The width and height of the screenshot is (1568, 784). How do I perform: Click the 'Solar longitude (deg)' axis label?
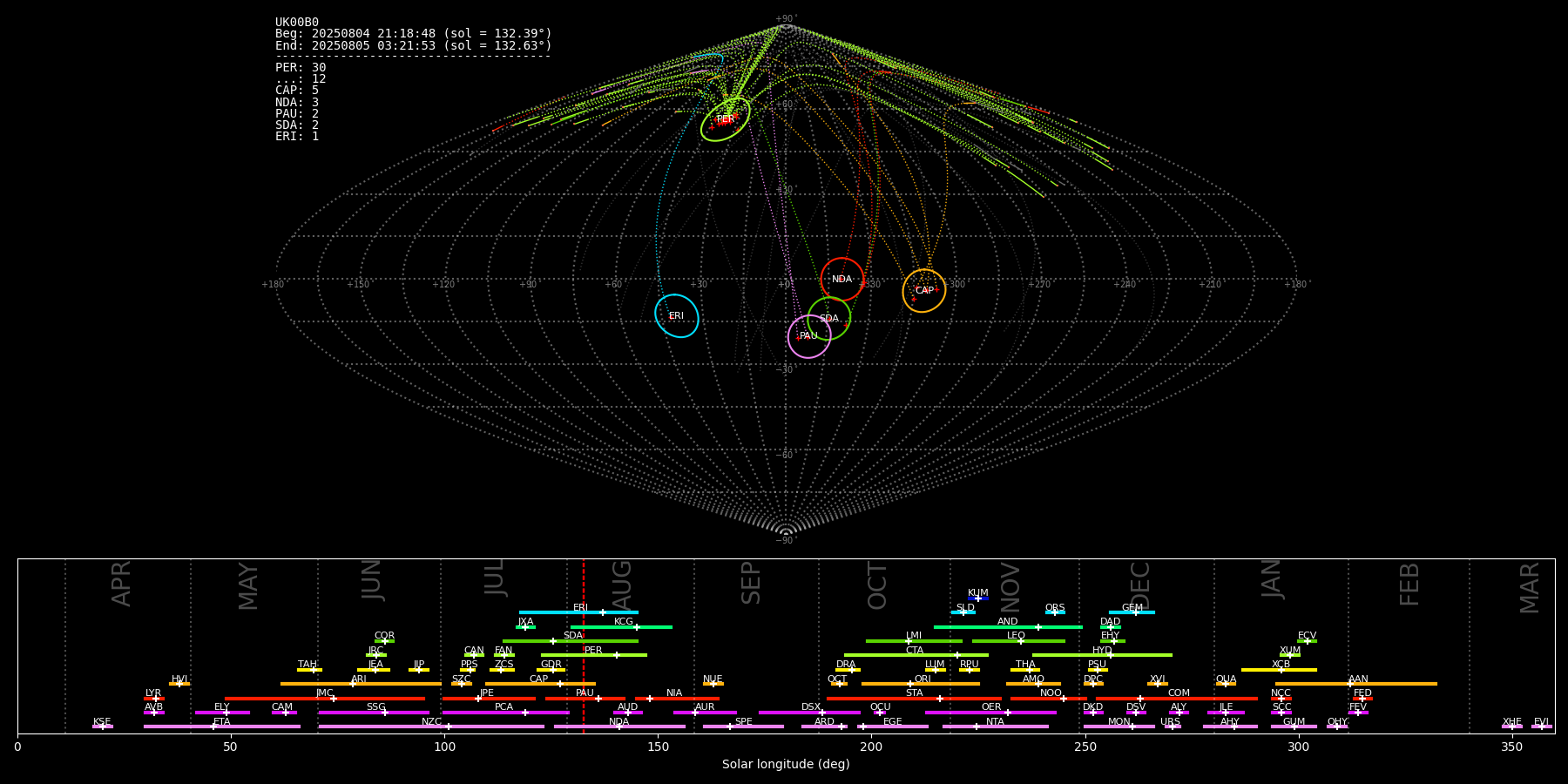click(786, 764)
